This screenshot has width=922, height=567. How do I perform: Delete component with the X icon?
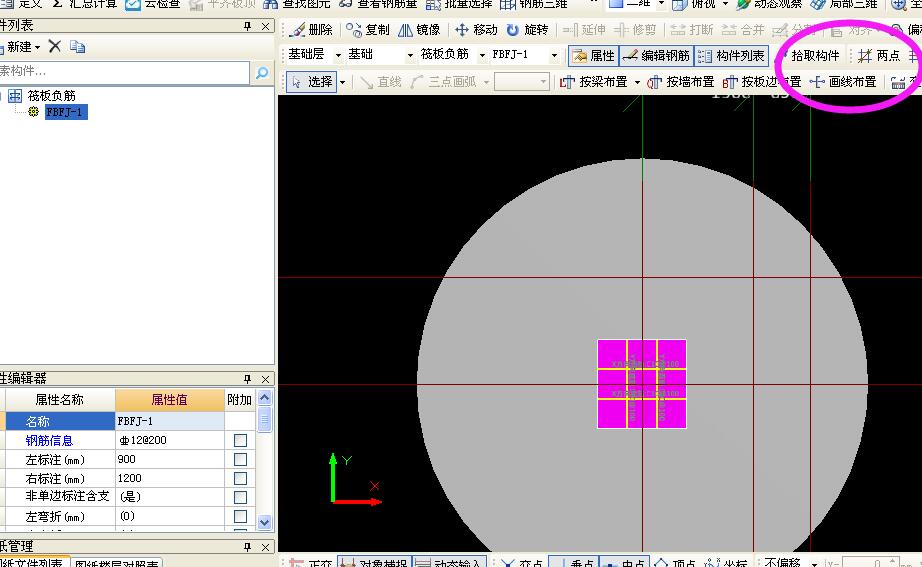click(55, 46)
